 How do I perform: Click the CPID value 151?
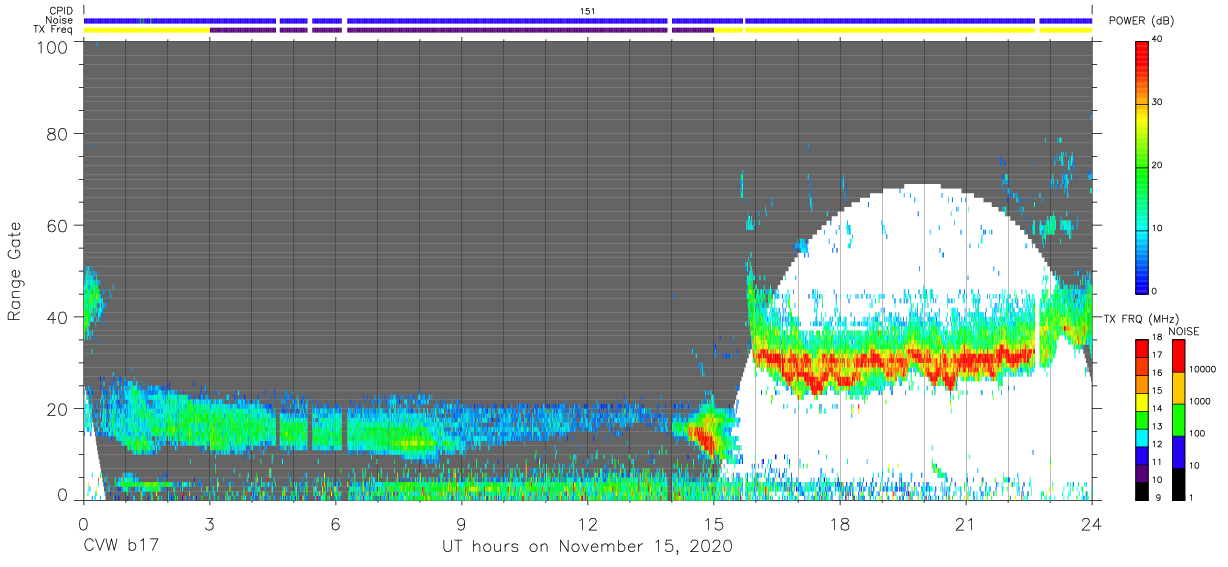(x=588, y=10)
